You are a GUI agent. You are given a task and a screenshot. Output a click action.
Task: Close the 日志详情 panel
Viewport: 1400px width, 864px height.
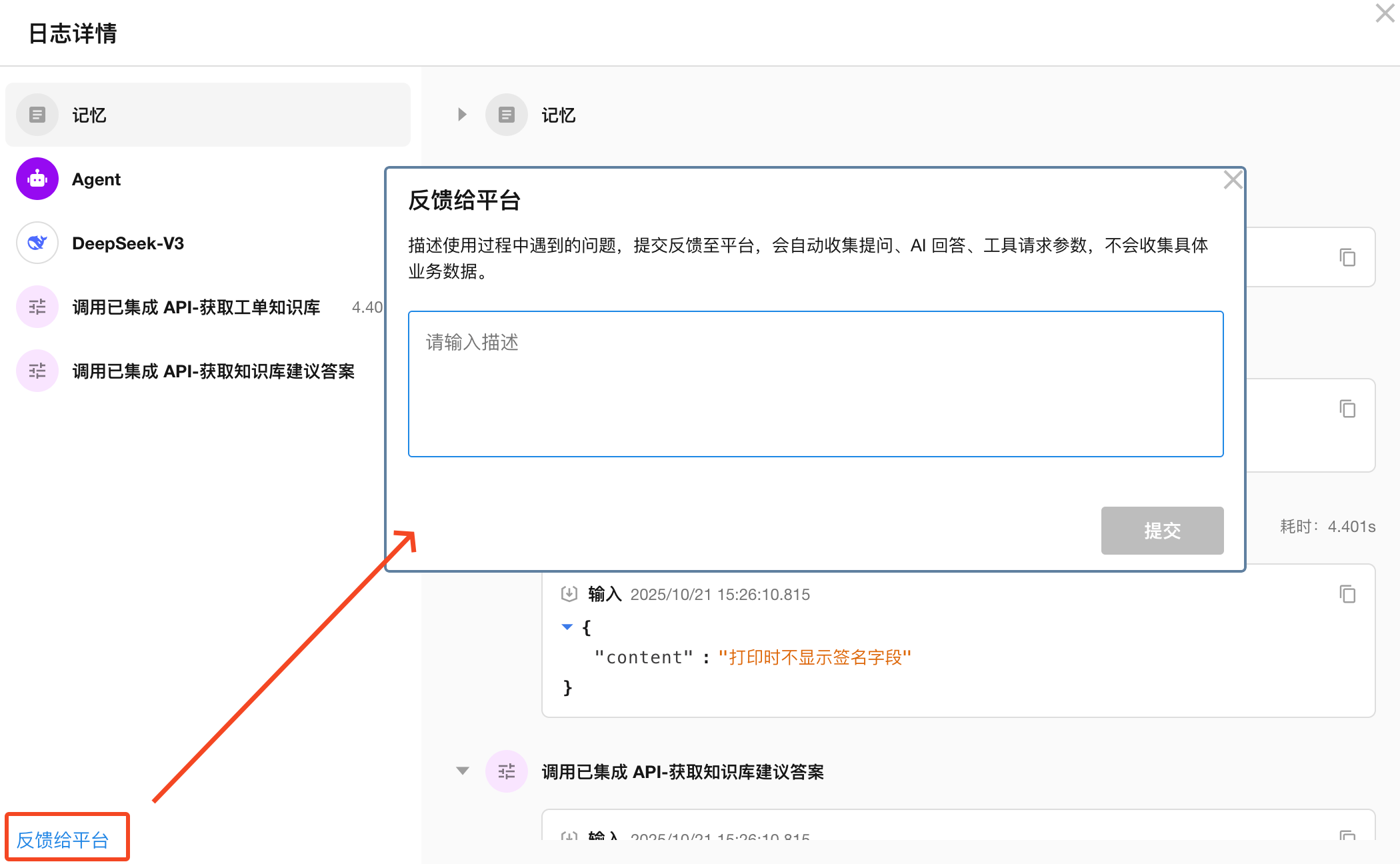pyautogui.click(x=1384, y=13)
